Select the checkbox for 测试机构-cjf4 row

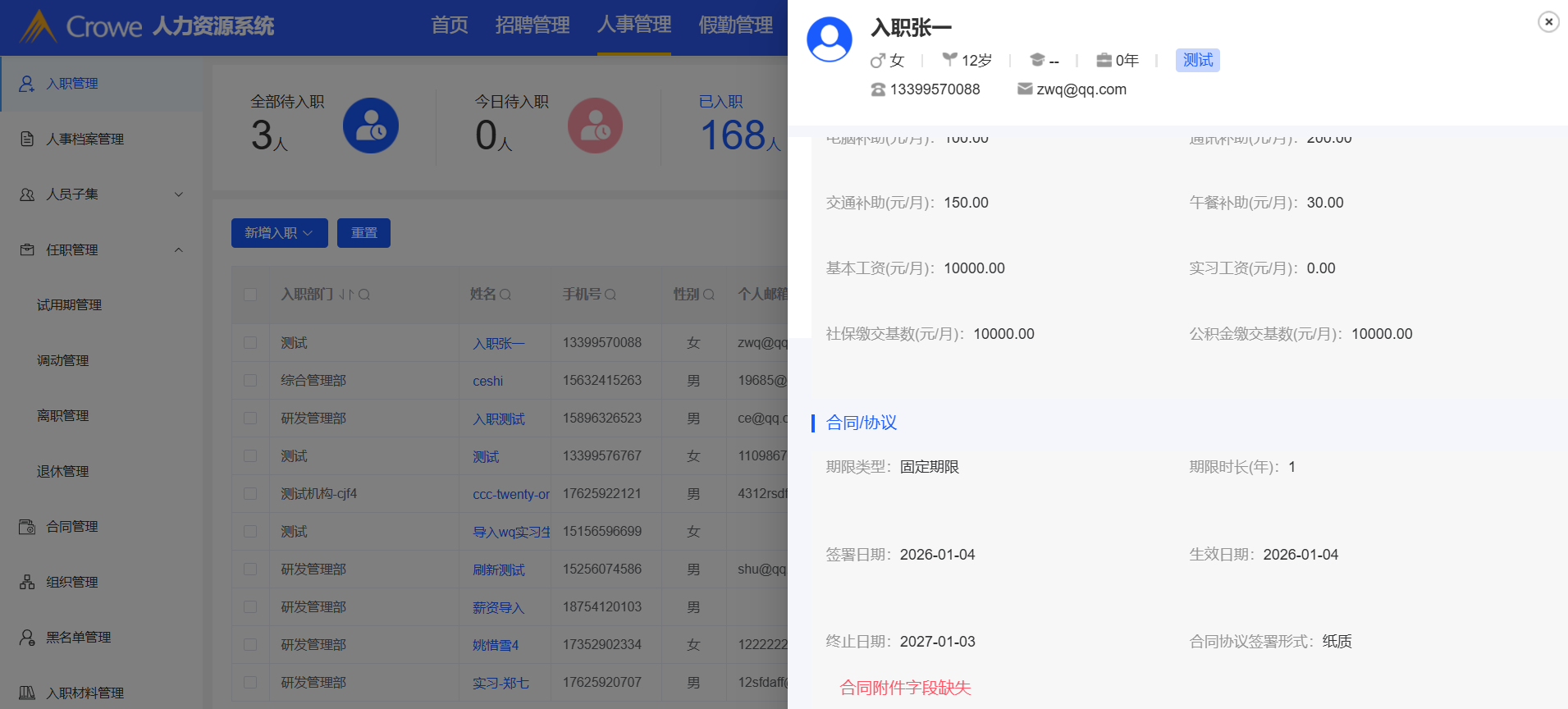[x=250, y=494]
